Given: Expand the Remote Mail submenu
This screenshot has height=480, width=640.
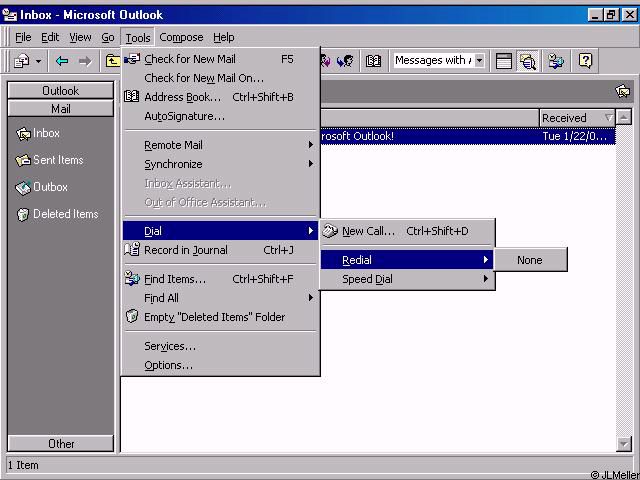Looking at the screenshot, I should pos(220,145).
